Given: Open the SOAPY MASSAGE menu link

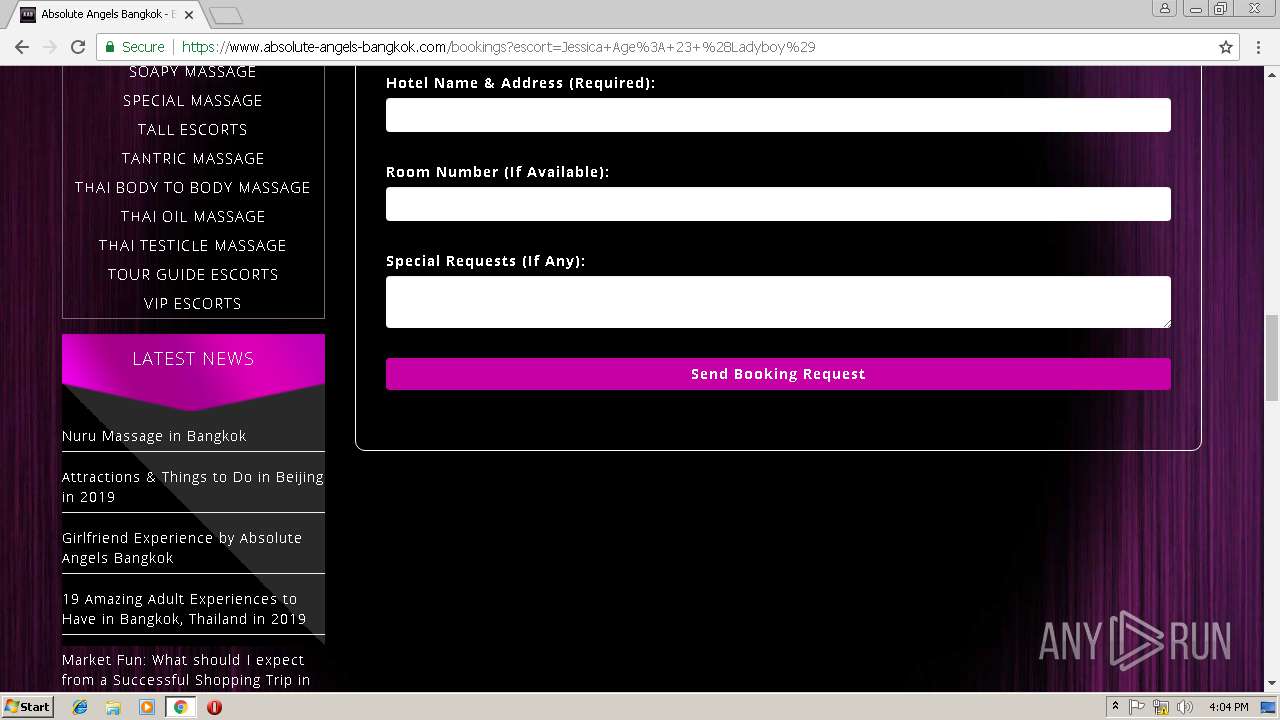Looking at the screenshot, I should pyautogui.click(x=193, y=72).
